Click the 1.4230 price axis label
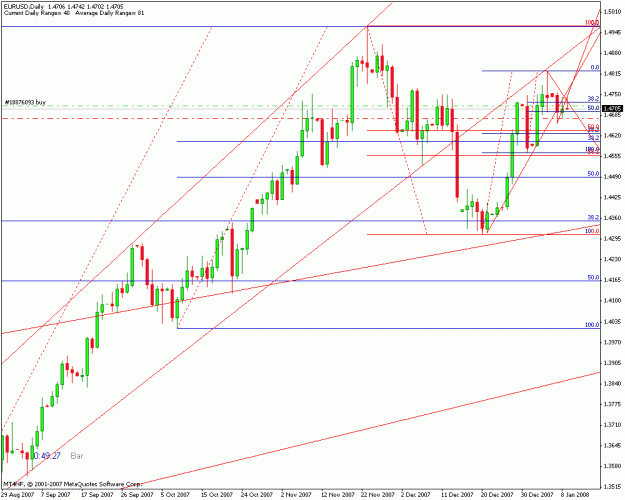Image resolution: width=625 pixels, height=500 pixels. 612,260
